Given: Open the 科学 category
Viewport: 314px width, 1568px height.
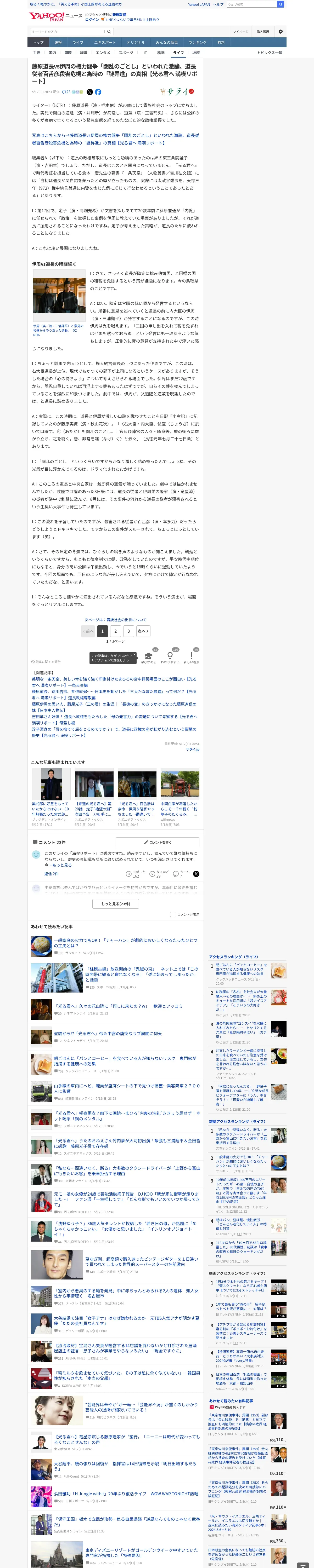Looking at the screenshot, I should pyautogui.click(x=161, y=53).
